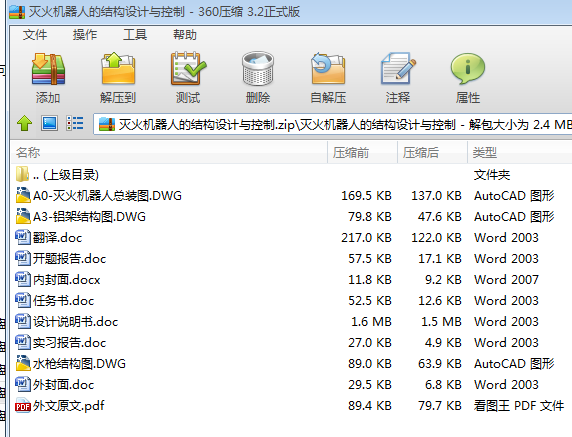Select the .. (上级目录) row
This screenshot has width=572, height=437.
tap(291, 174)
